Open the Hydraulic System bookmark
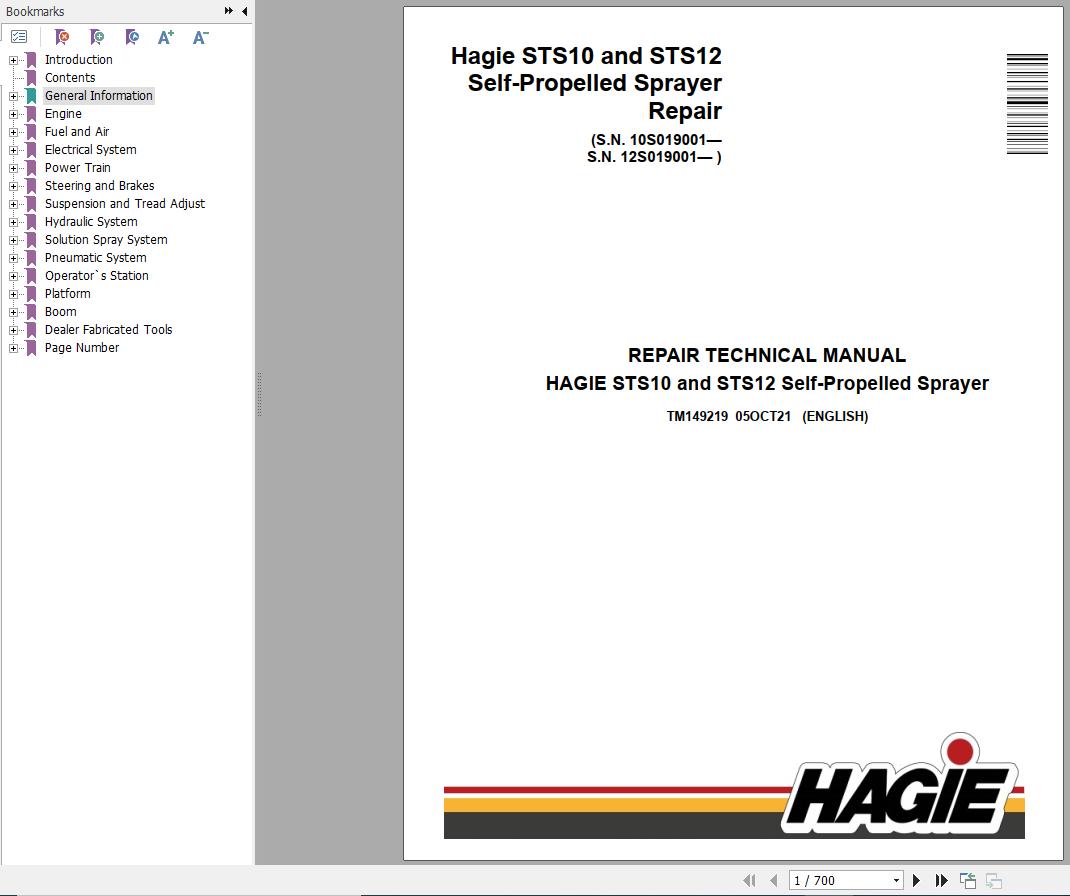This screenshot has width=1070, height=896. (91, 222)
